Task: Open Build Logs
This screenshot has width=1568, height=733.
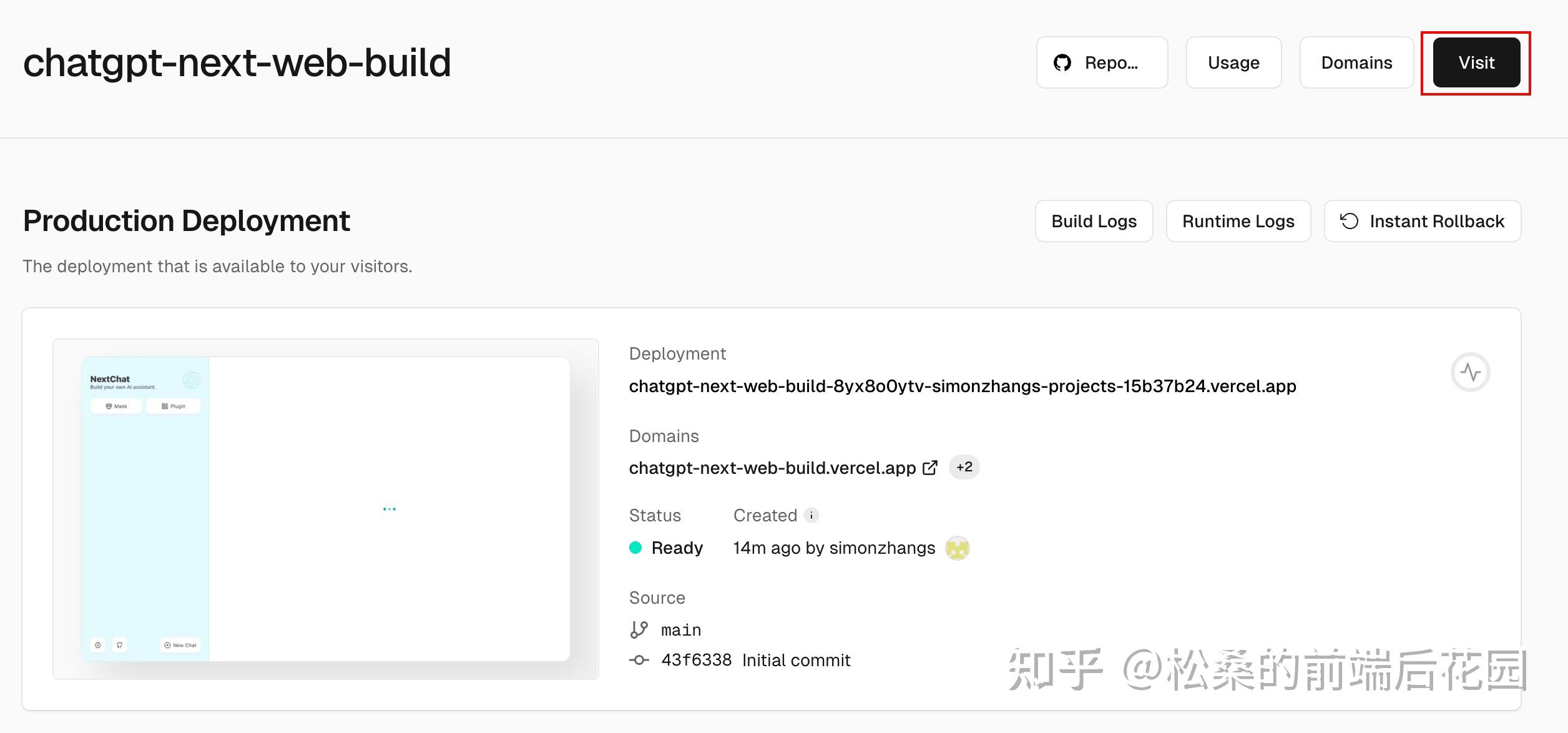Action: (x=1094, y=221)
